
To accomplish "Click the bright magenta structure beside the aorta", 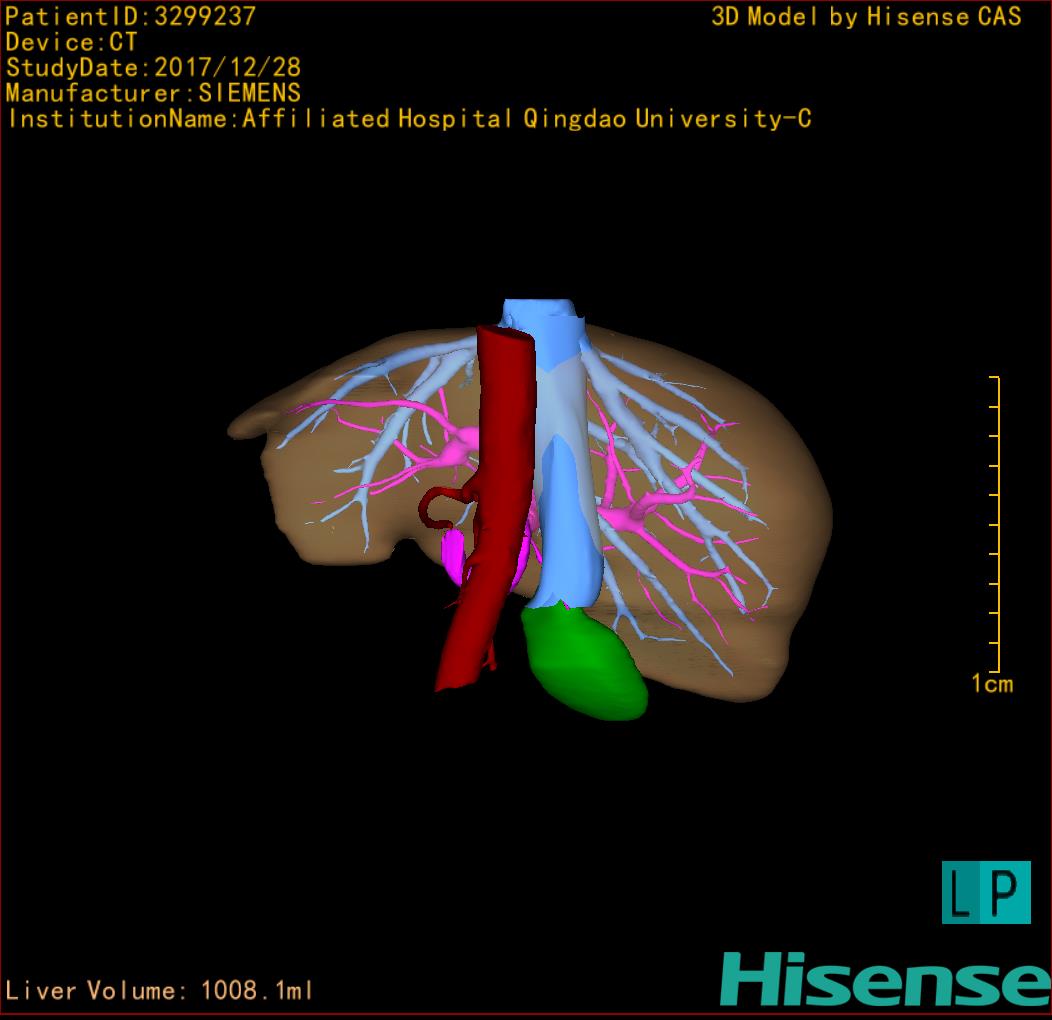I will coord(453,556).
